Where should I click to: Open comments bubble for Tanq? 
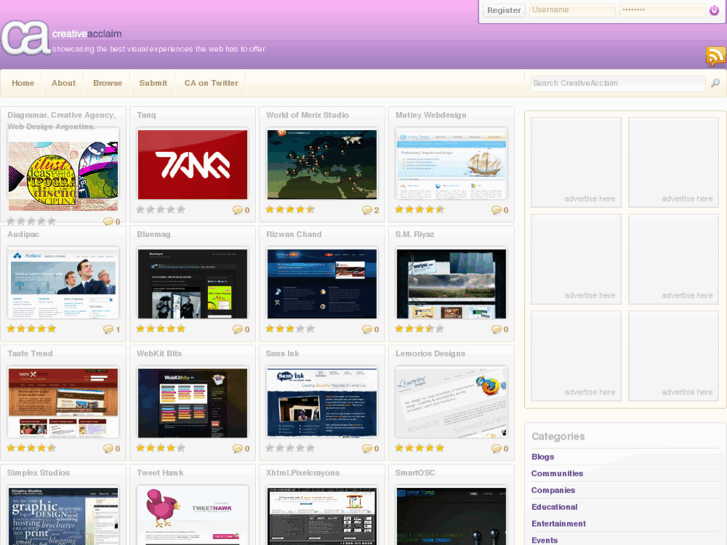pos(237,210)
